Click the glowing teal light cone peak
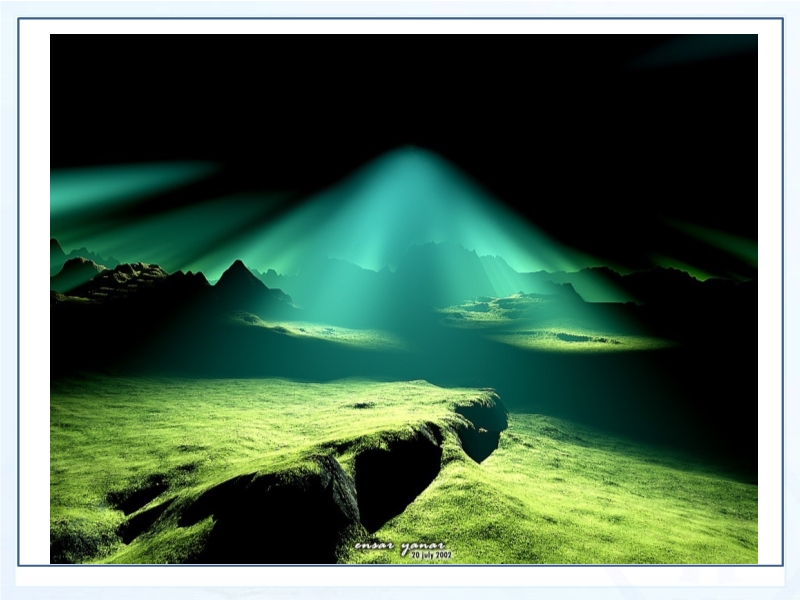This screenshot has width=800, height=600. click(x=410, y=160)
